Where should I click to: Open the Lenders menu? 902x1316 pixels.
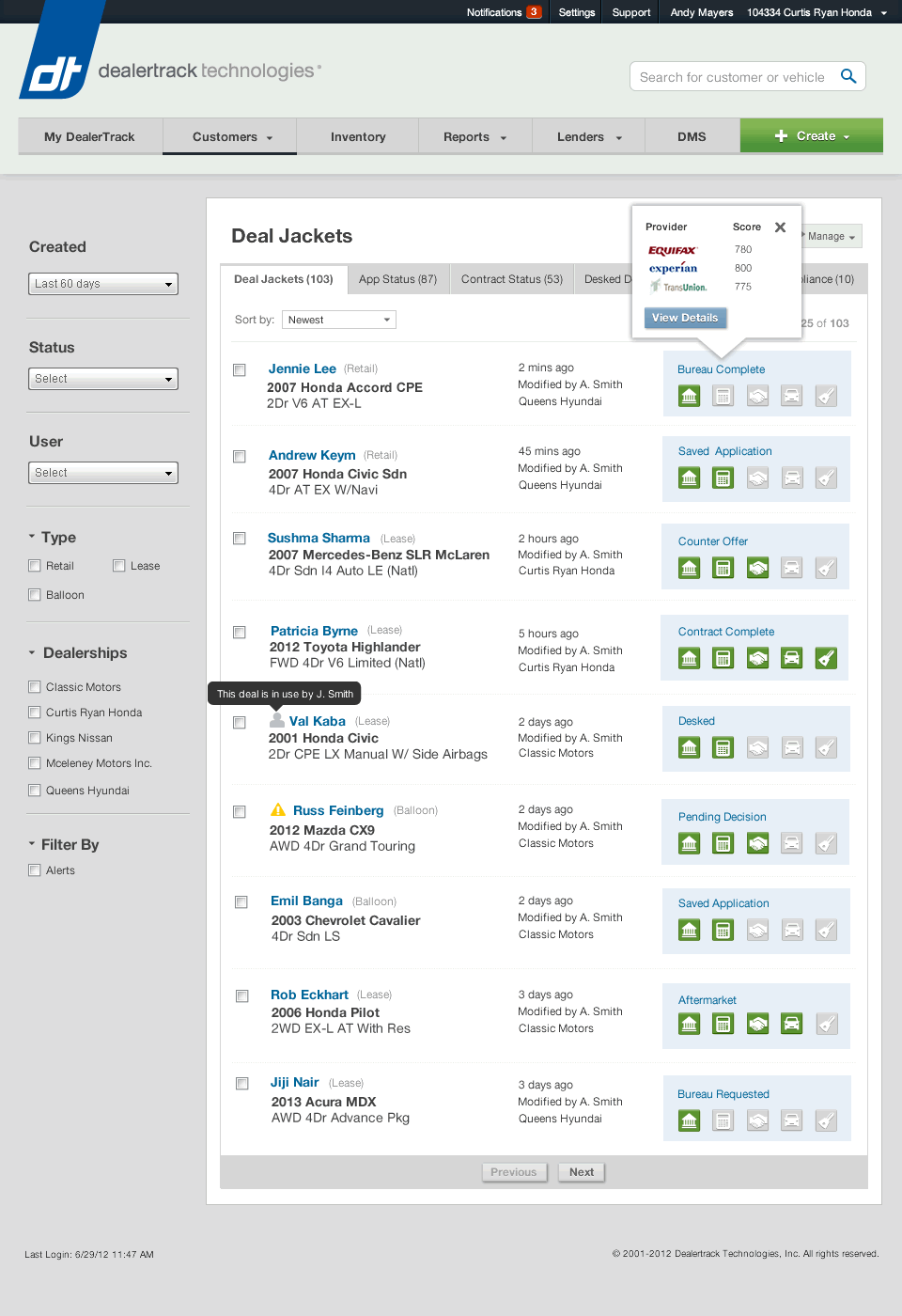tap(589, 136)
